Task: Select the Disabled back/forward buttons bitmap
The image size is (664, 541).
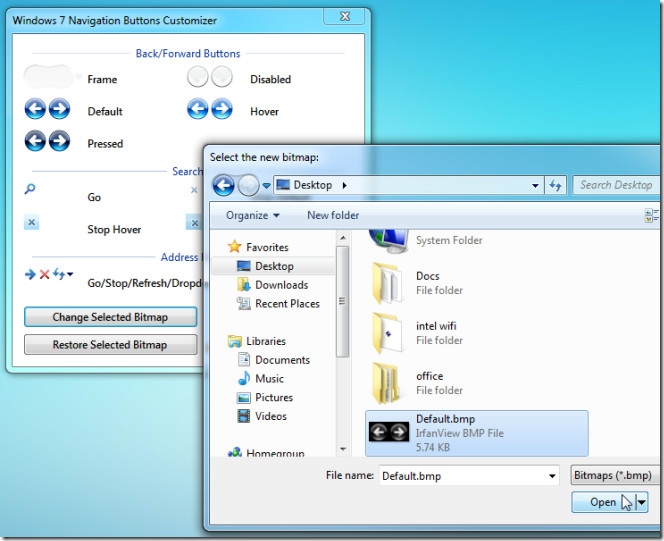Action: (x=210, y=77)
